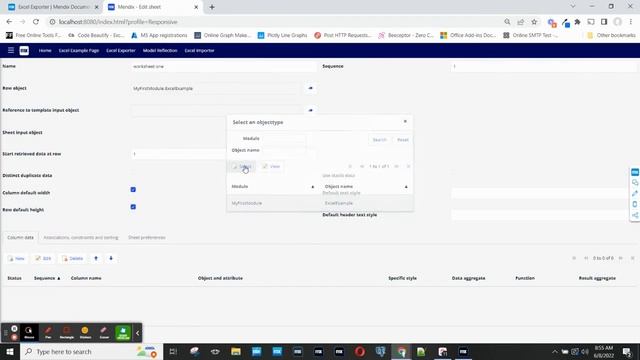Select Eraser tool in annotation toolbar
The height and width of the screenshot is (360, 640).
pyautogui.click(x=104, y=332)
